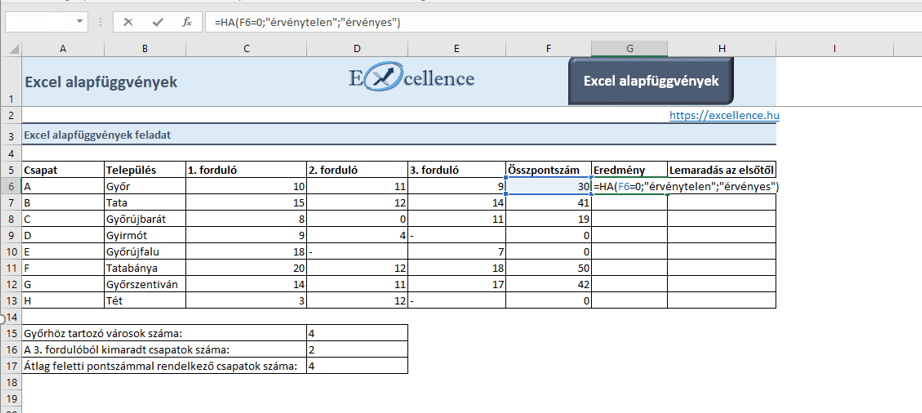Viewport: 922px width, 413px height.
Task: Select column F header
Action: 548,49
